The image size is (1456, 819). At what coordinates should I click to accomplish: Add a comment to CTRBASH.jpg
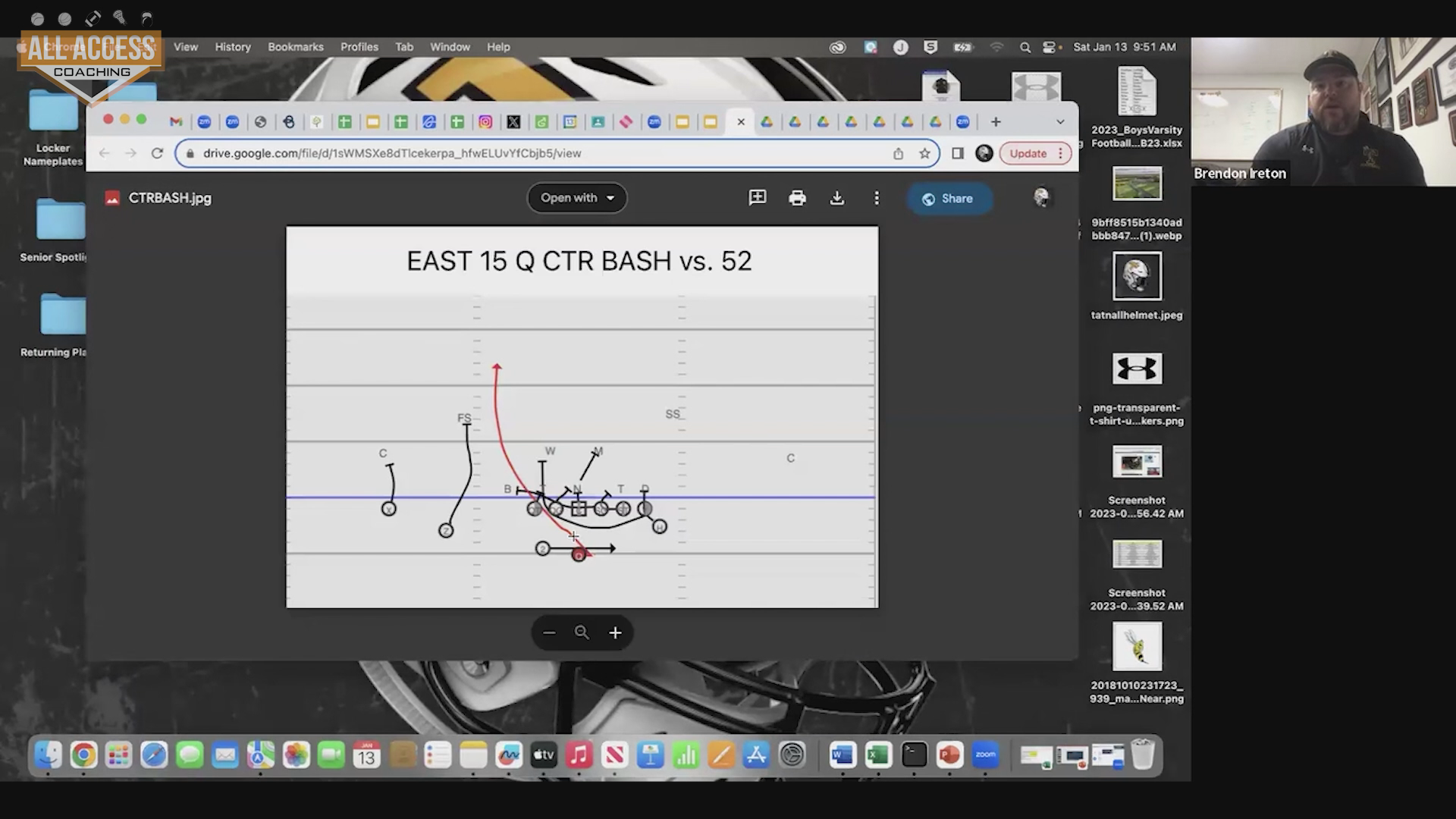758,198
